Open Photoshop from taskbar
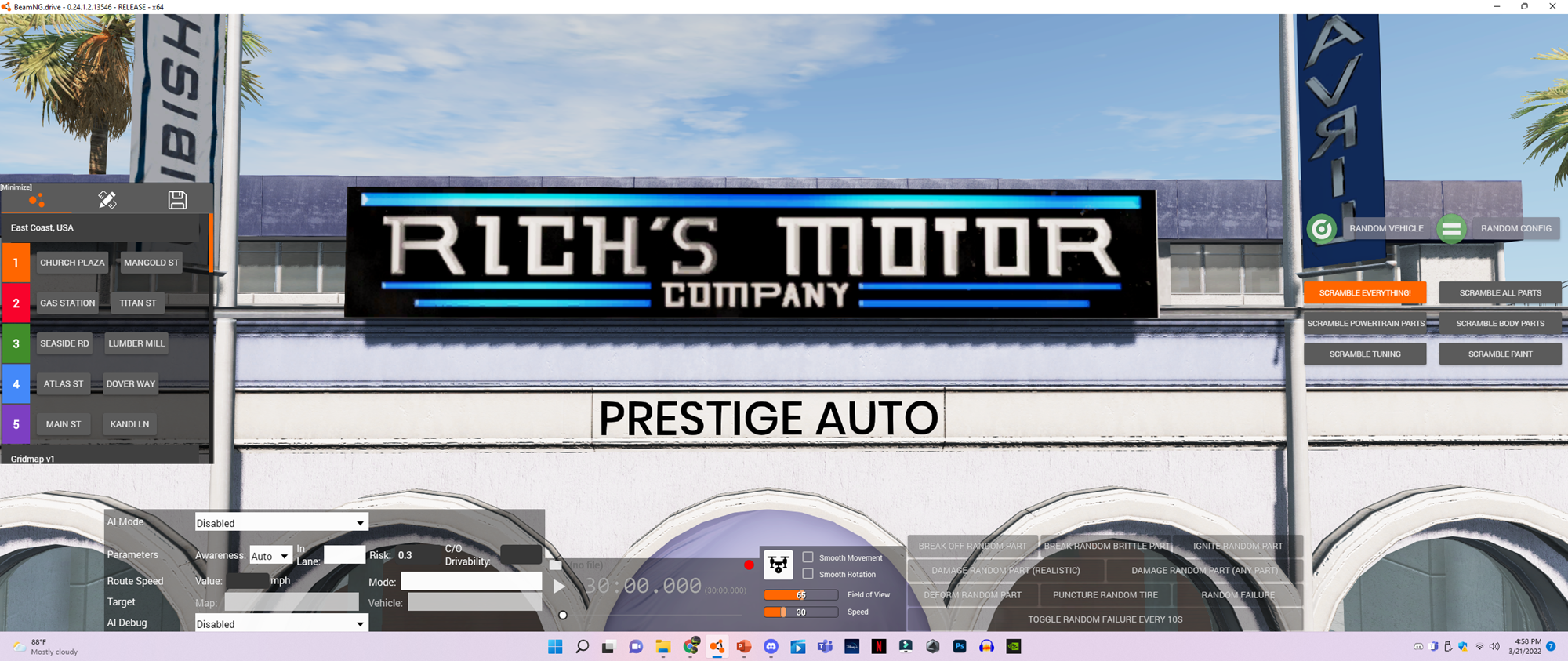 960,646
